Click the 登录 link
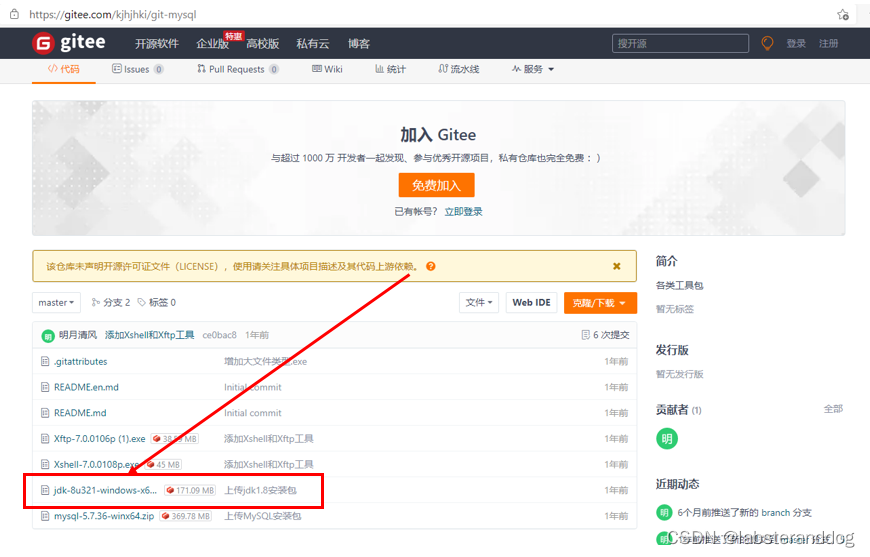This screenshot has height=557, width=870. click(796, 43)
